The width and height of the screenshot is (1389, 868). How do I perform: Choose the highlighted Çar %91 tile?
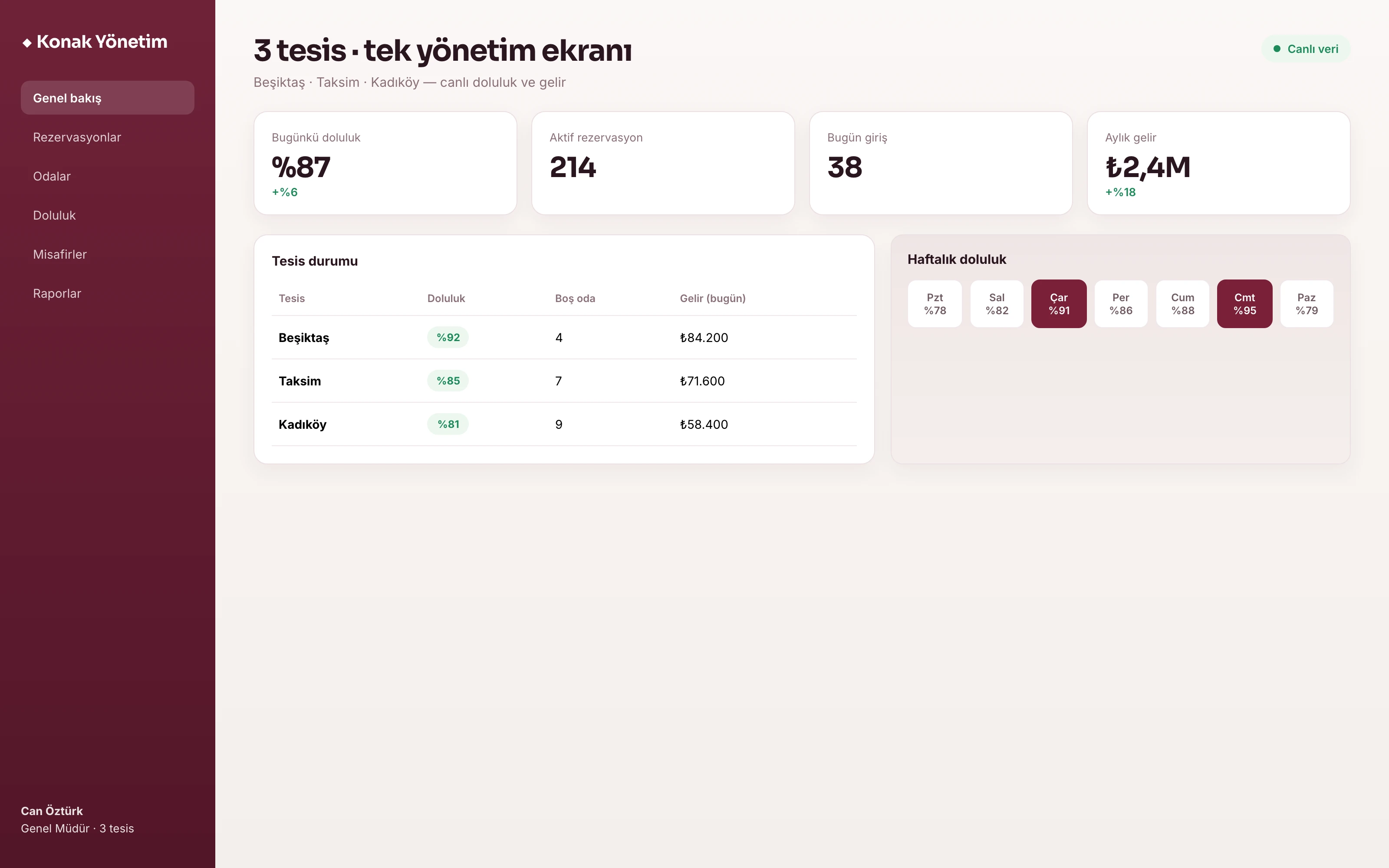(x=1058, y=304)
